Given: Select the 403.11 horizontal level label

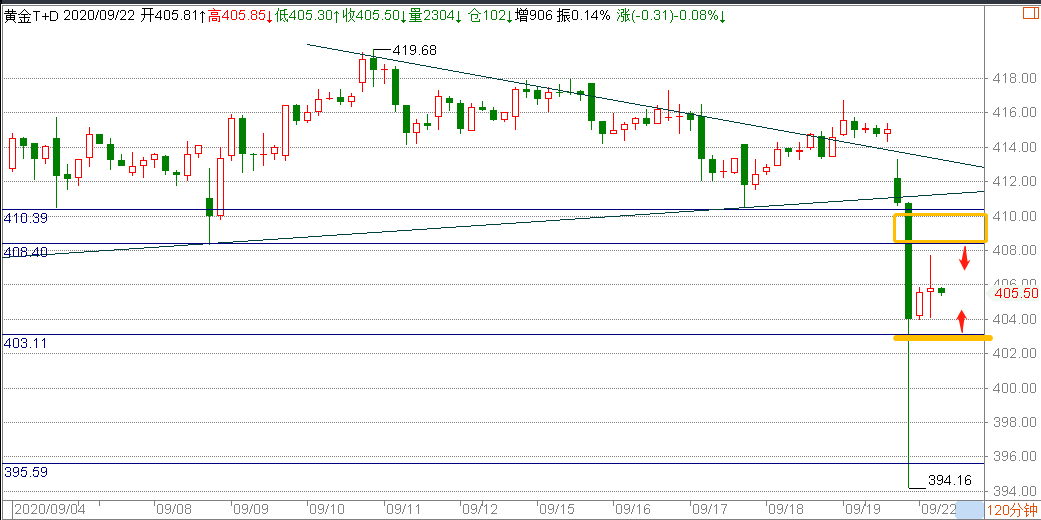Looking at the screenshot, I should (26, 343).
